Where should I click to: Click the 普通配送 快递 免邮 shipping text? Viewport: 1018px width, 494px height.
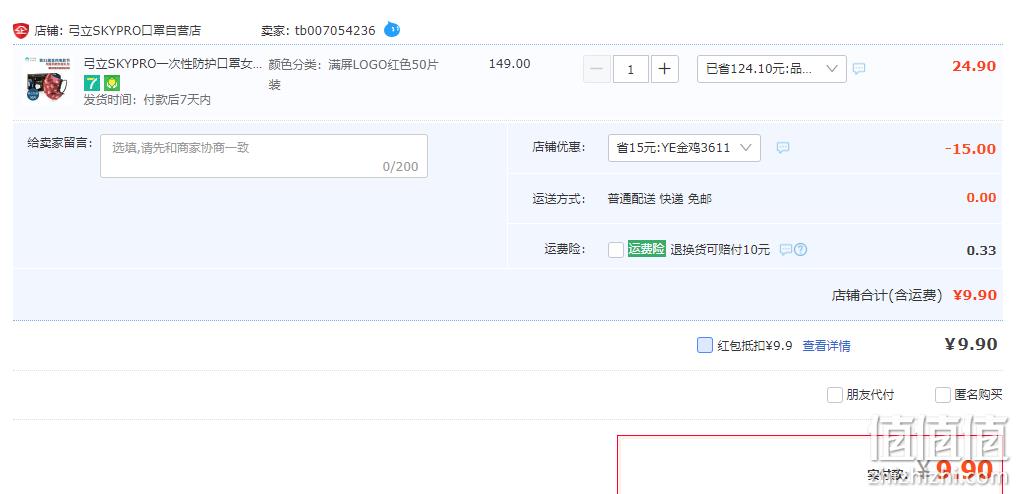(660, 199)
